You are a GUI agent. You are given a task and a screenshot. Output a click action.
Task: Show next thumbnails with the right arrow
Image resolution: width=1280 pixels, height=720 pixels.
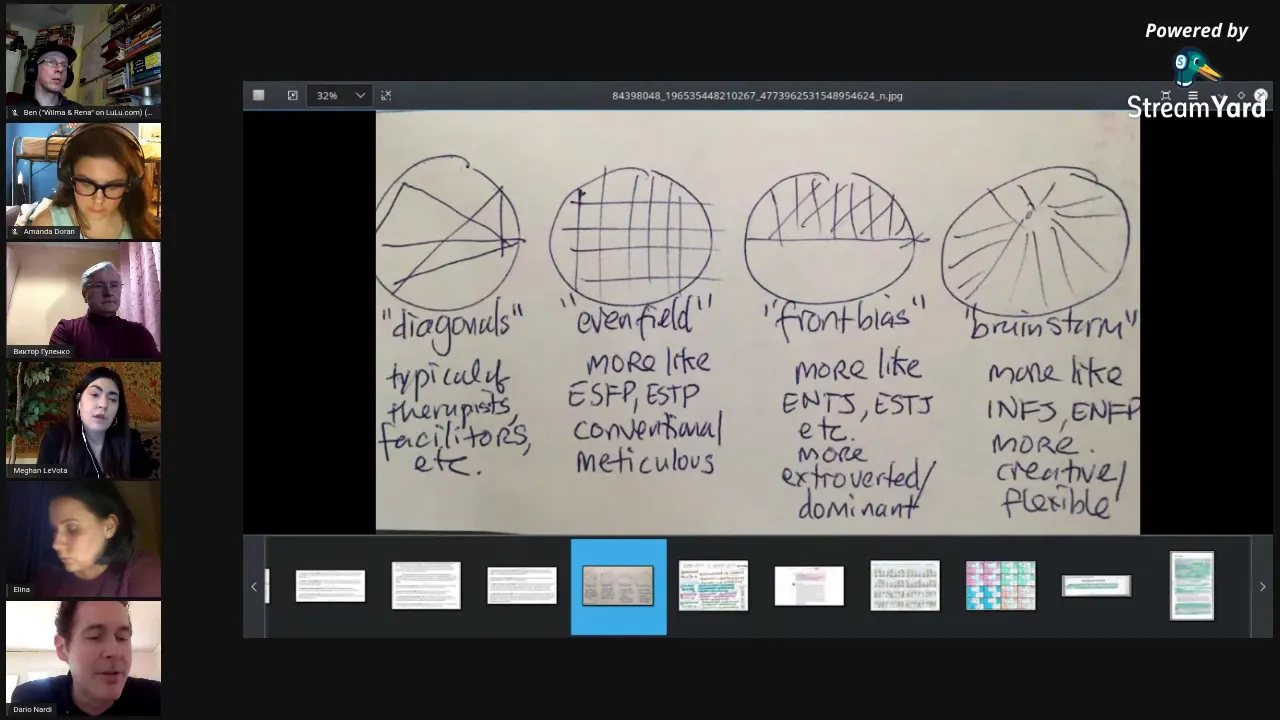[x=1262, y=587]
